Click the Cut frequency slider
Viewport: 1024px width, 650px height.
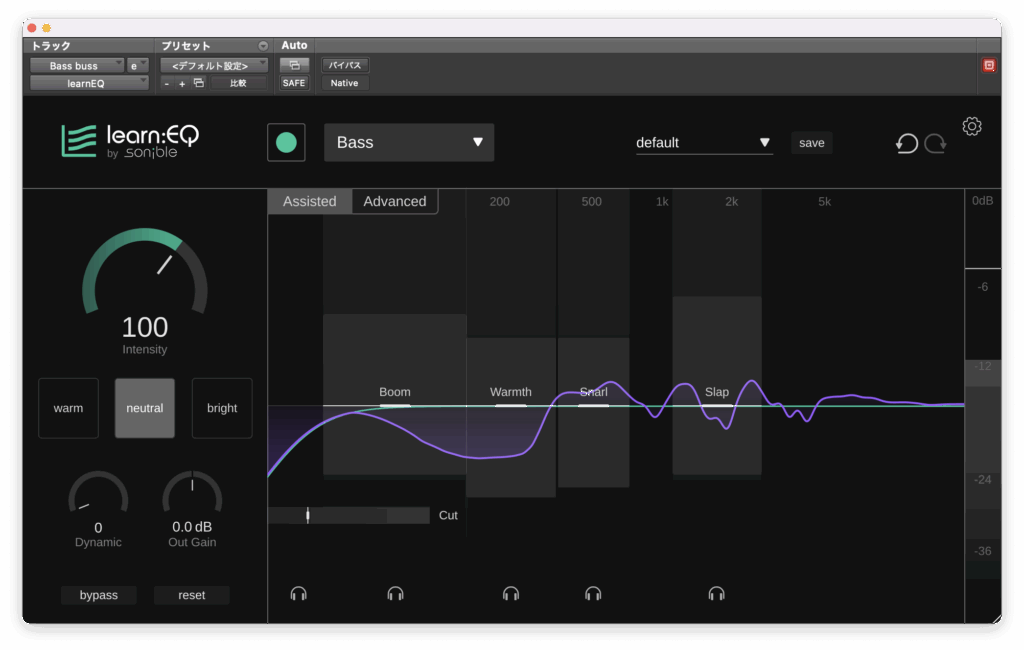(349, 515)
